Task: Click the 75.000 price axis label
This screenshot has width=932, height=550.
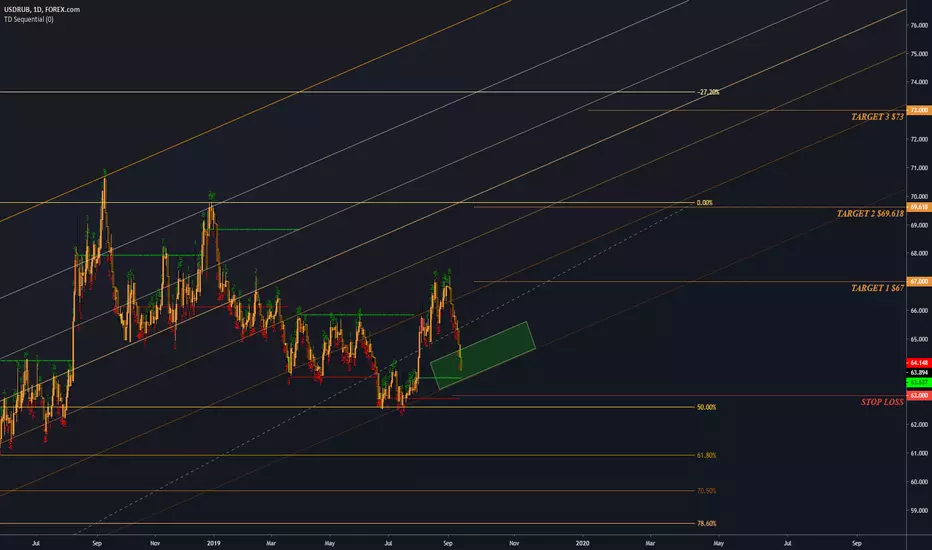Action: click(x=919, y=54)
